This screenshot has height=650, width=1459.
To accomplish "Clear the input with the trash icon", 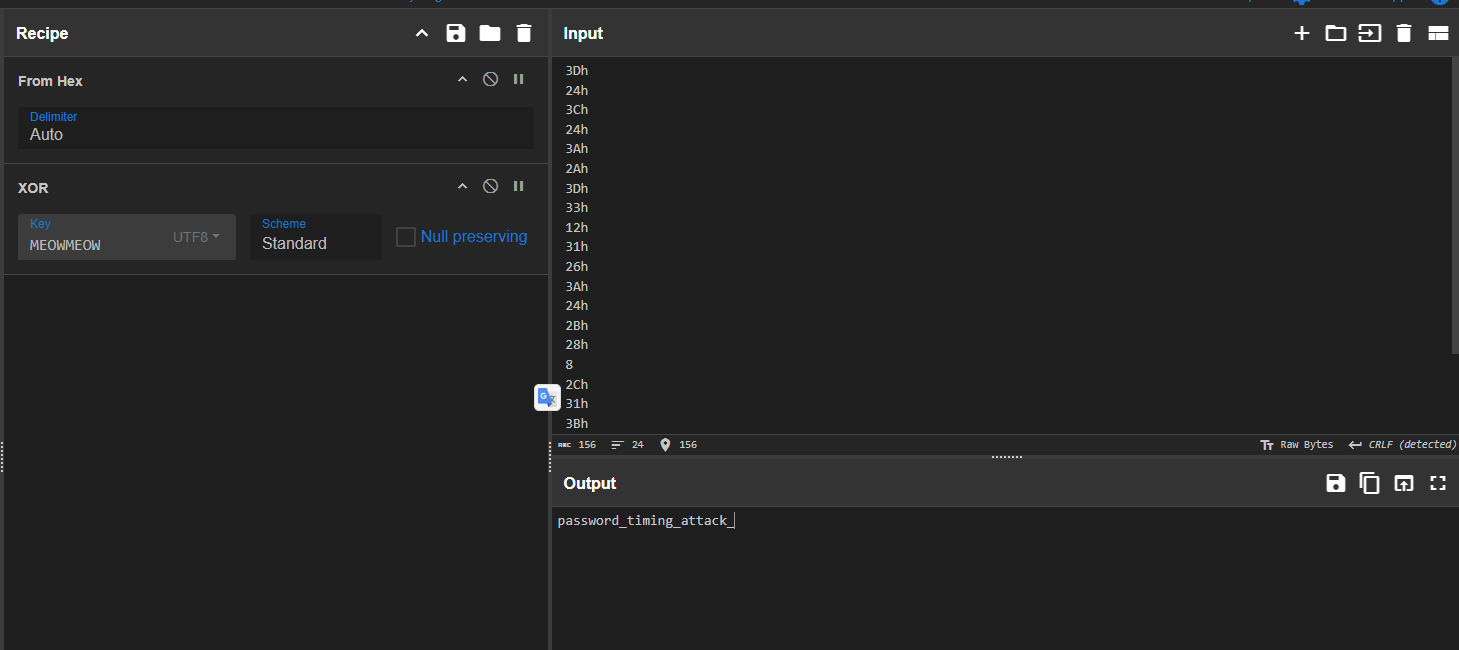I will tap(1403, 33).
